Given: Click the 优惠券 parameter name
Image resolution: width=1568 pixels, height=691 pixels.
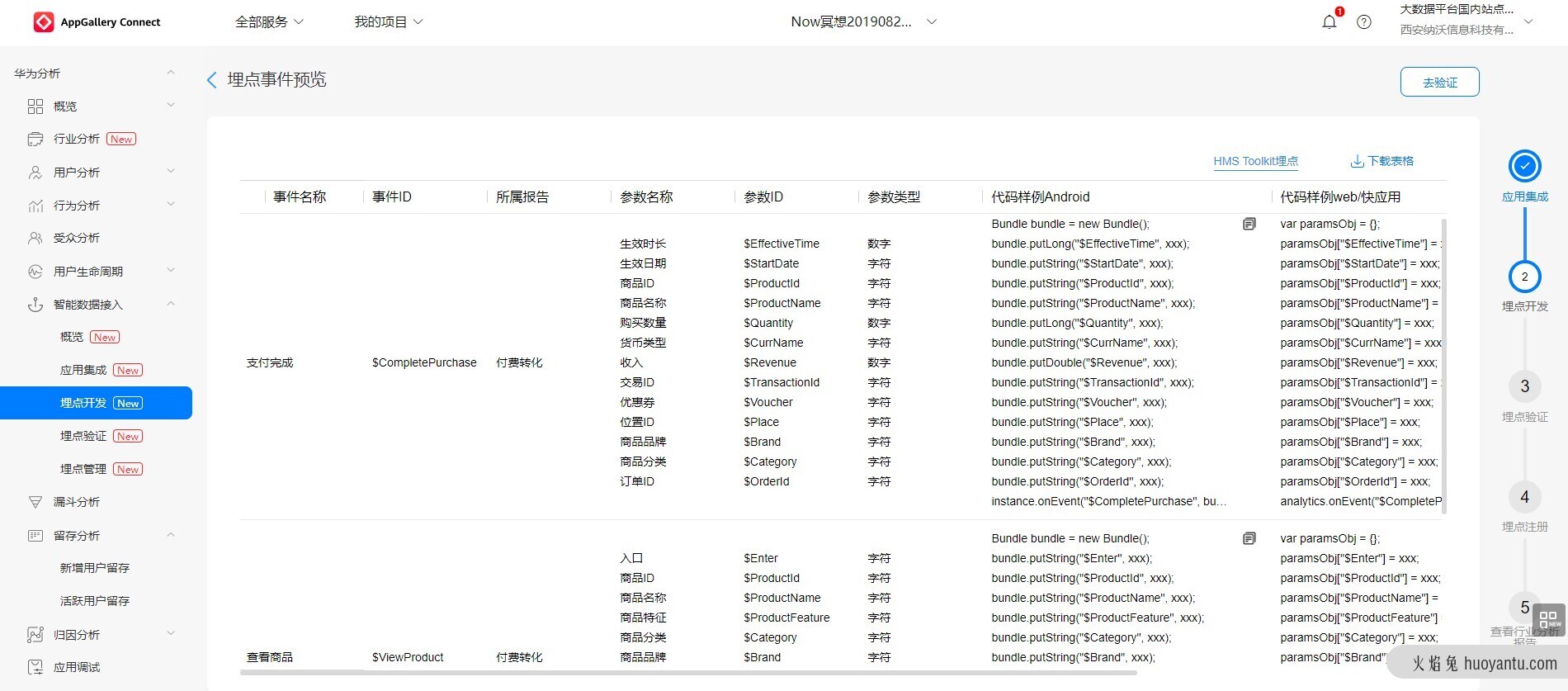Looking at the screenshot, I should pos(637,402).
